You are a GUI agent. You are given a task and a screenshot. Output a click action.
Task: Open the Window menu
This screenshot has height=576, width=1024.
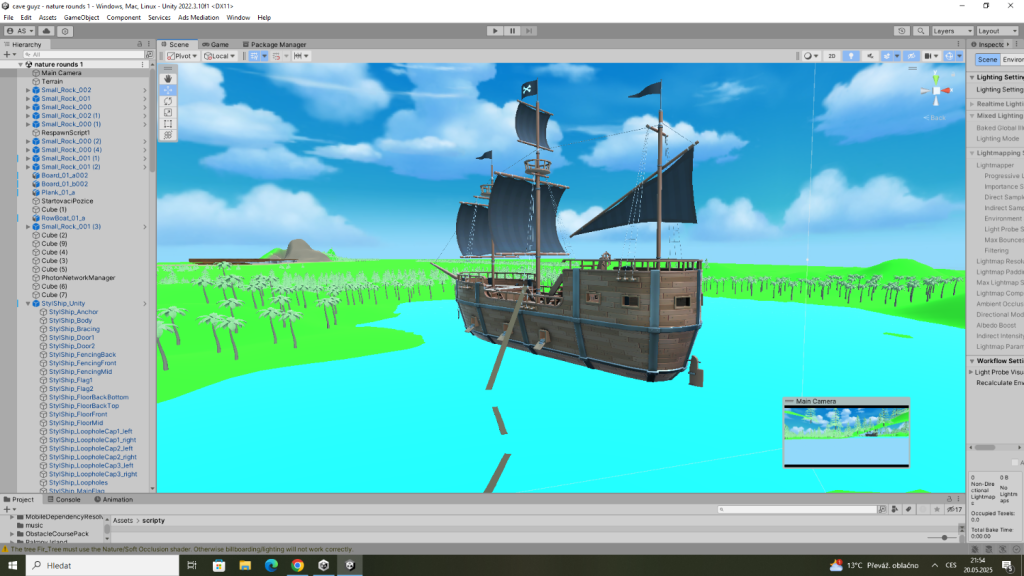[x=238, y=18]
